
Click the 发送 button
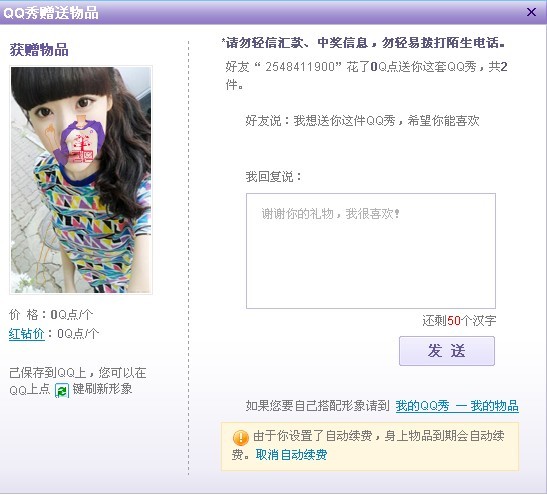point(447,351)
